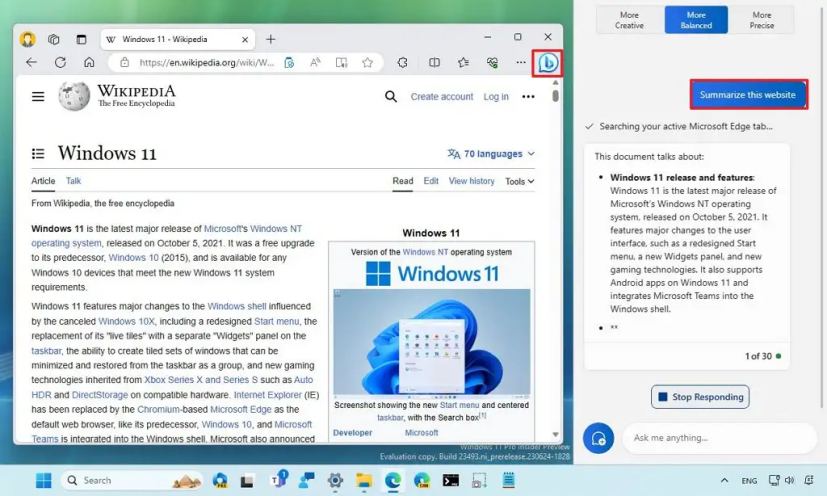The image size is (827, 496).
Task: Search Wikipedia using magnifier icon
Action: point(391,97)
